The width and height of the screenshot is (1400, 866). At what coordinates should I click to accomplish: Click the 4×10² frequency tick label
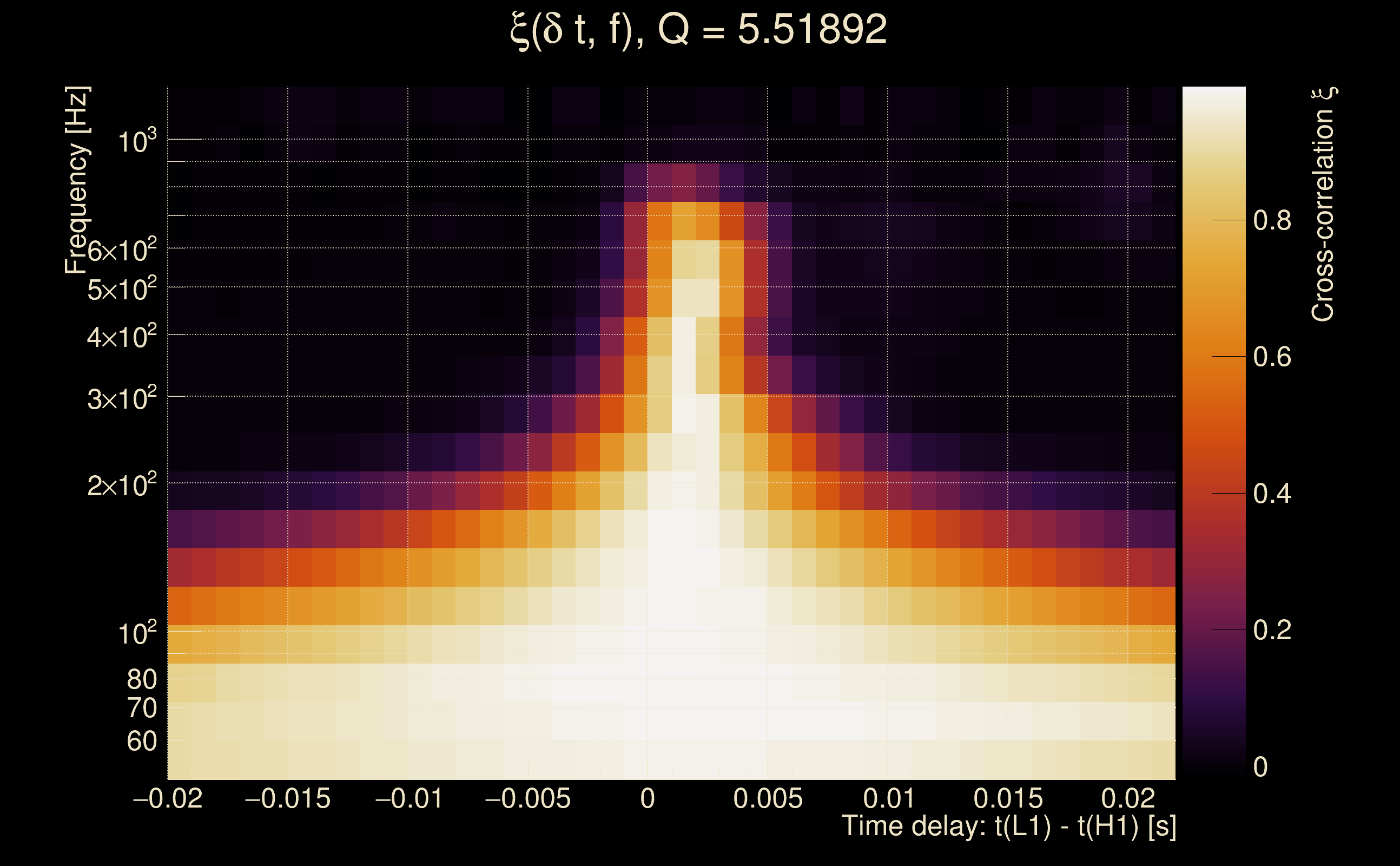click(121, 337)
